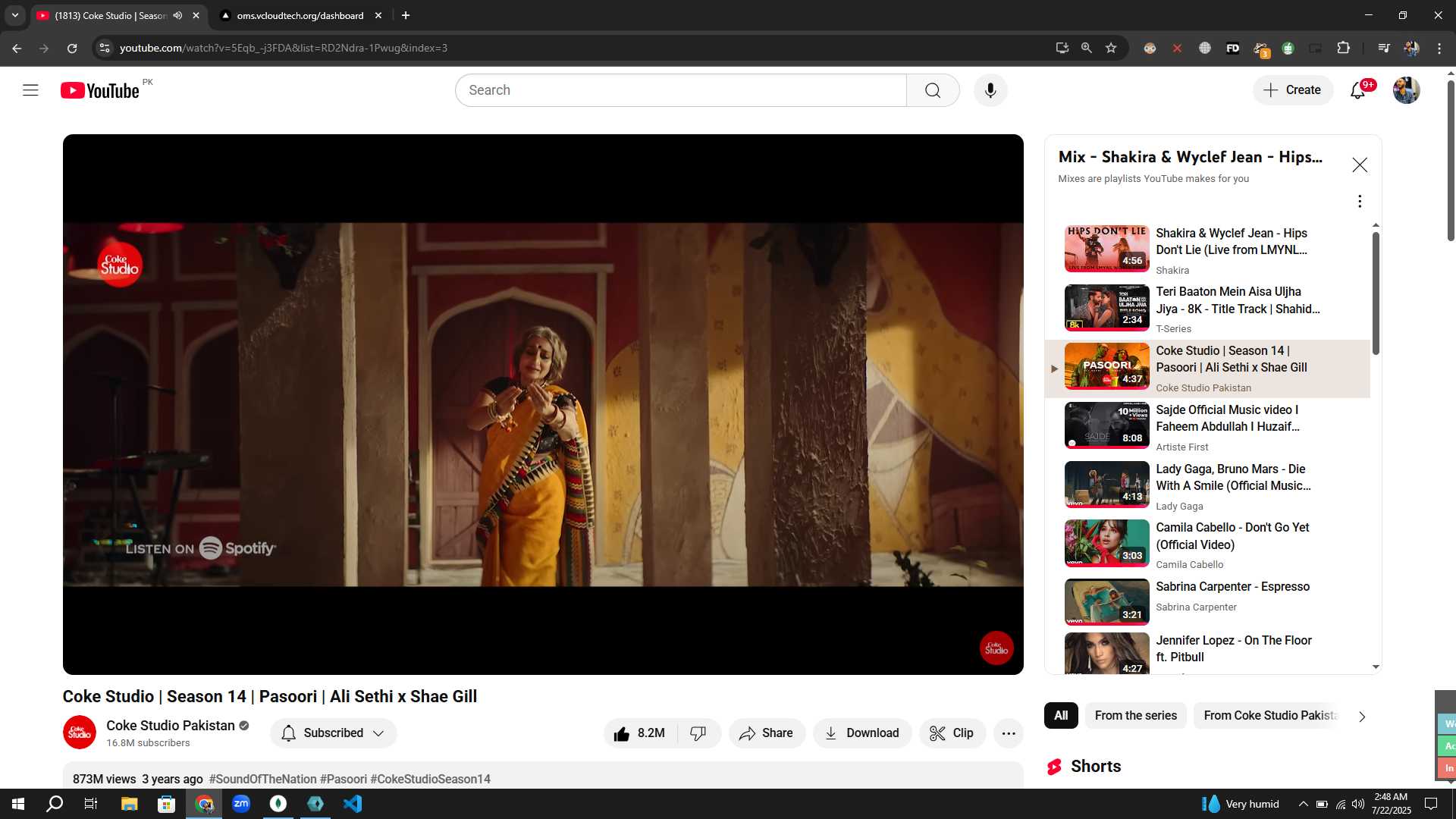Bookmark this page with star icon
The height and width of the screenshot is (819, 1456).
point(1111,48)
